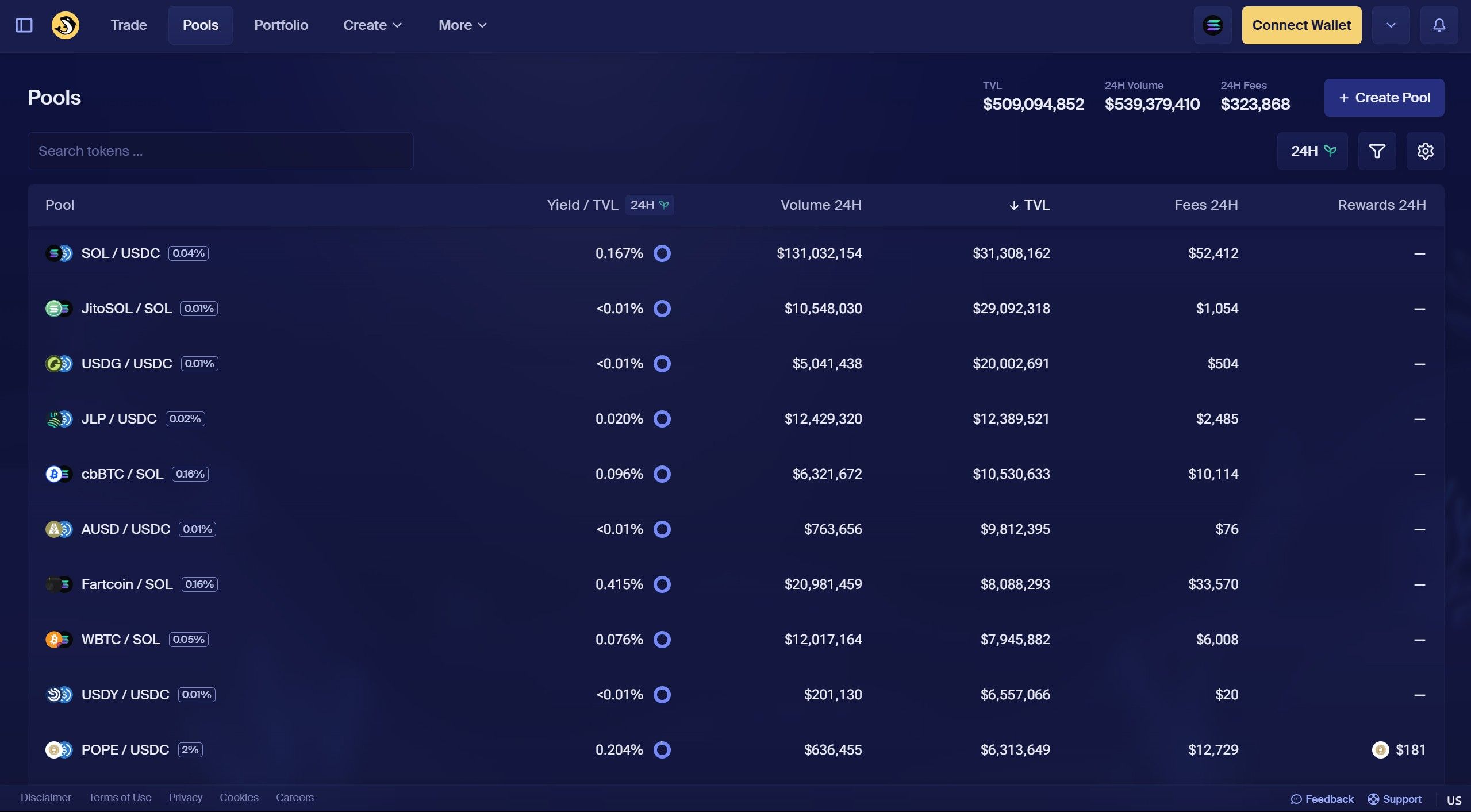Expand the More dropdown menu

coord(462,25)
